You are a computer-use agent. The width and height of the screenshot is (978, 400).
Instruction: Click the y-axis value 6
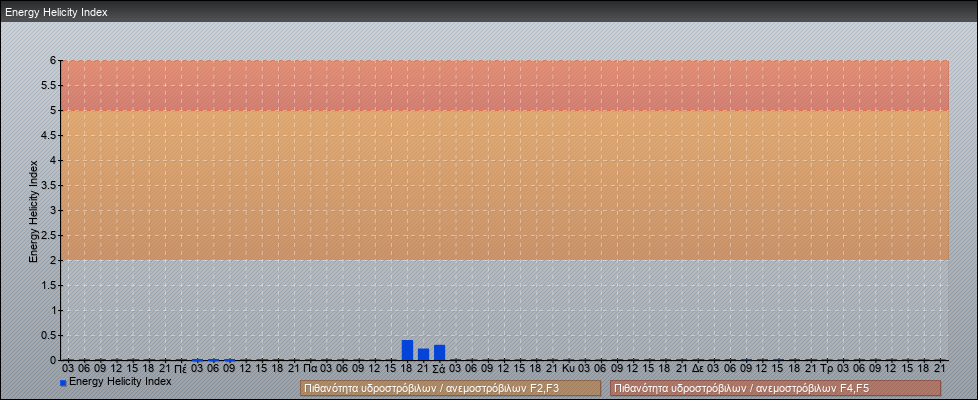(x=54, y=61)
